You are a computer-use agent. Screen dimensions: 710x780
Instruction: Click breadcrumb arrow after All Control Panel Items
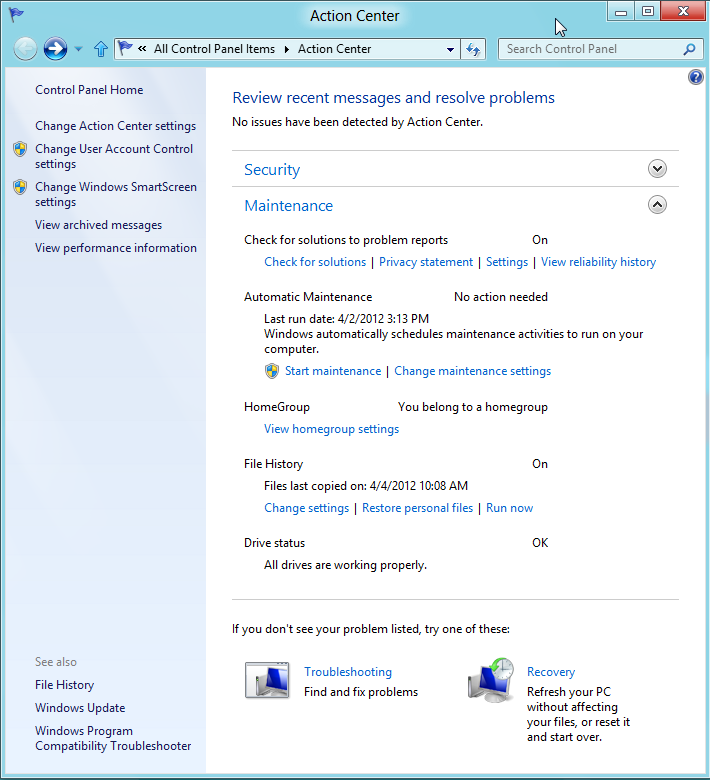tap(287, 49)
